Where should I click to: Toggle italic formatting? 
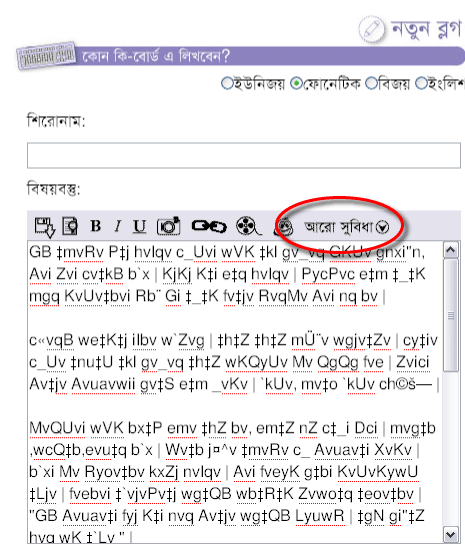coord(118,226)
